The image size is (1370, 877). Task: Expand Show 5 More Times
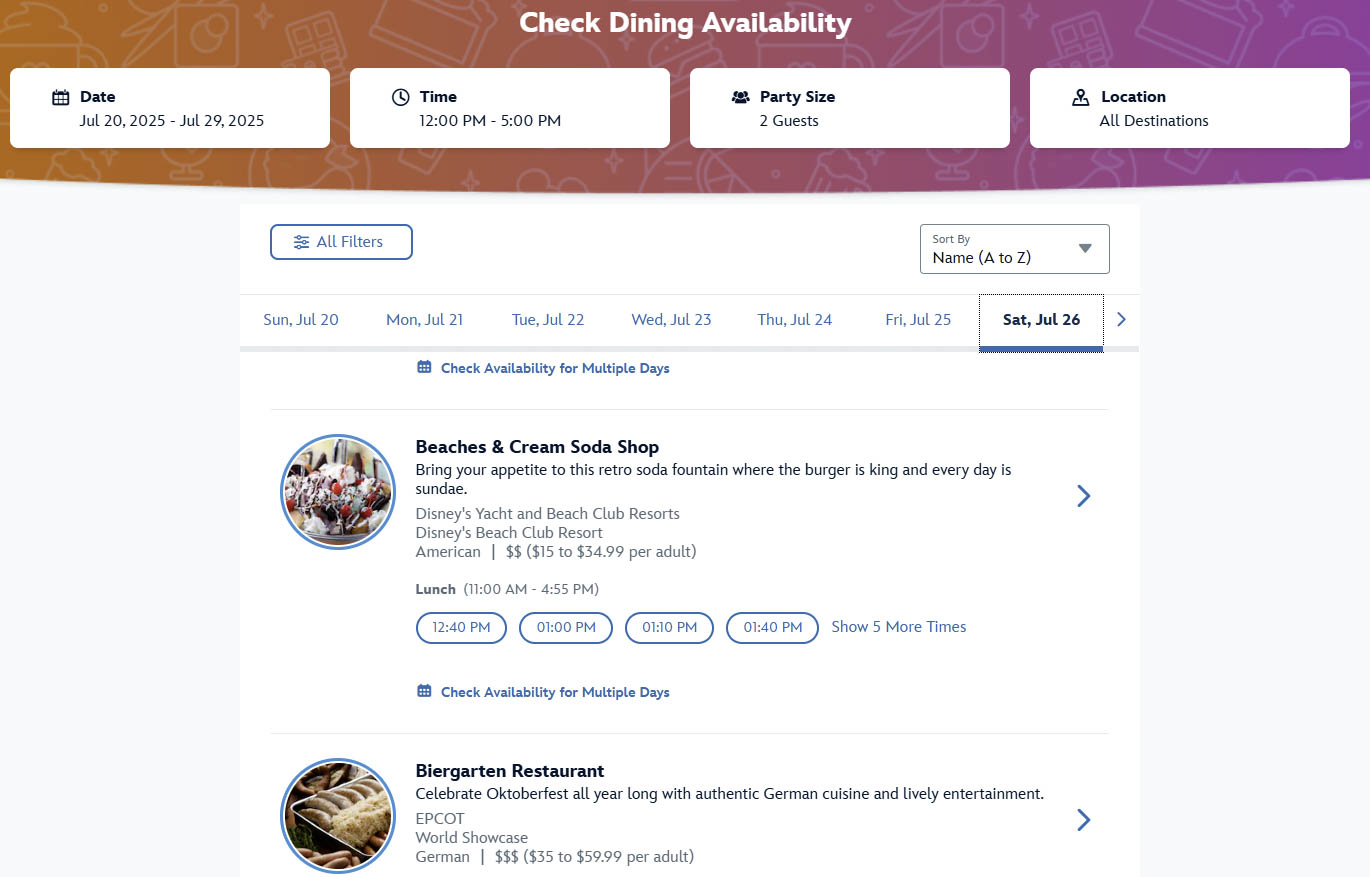(x=899, y=627)
